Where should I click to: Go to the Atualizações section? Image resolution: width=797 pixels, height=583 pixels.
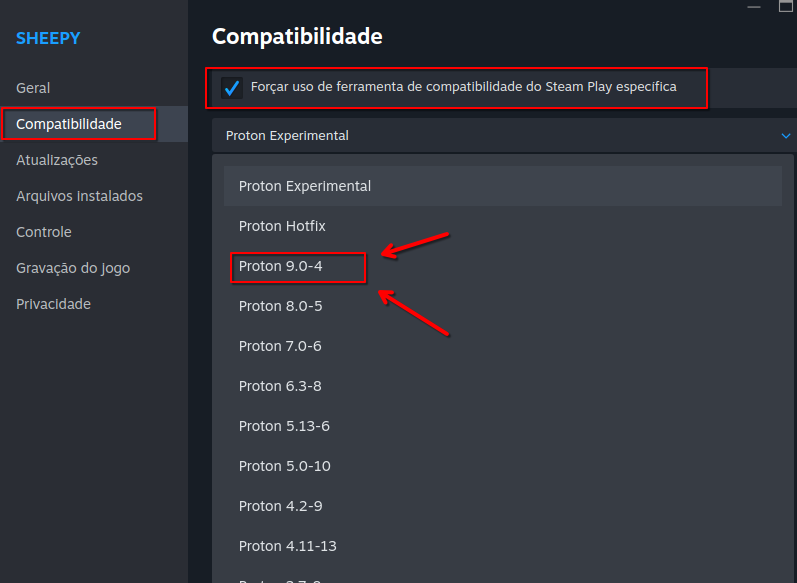57,160
